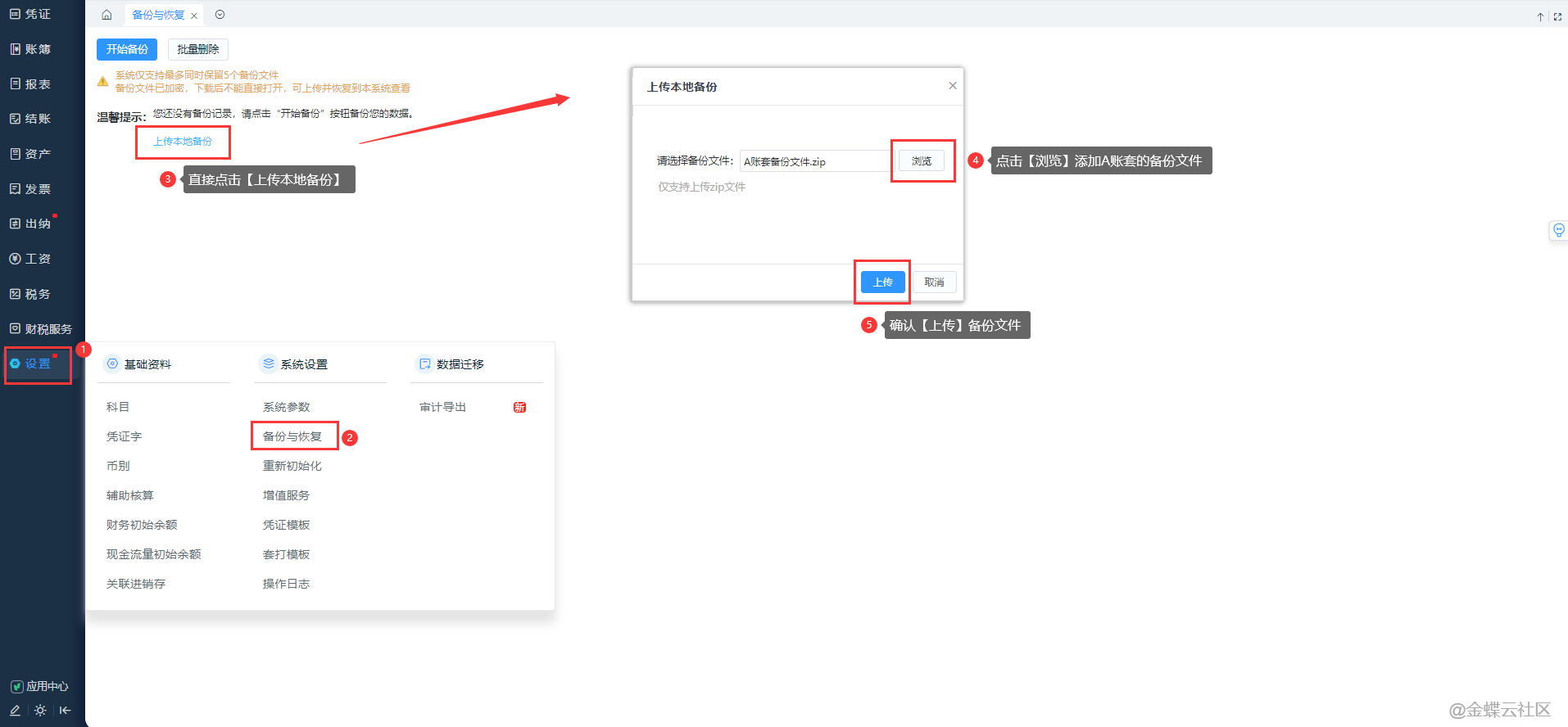Image resolution: width=1568 pixels, height=727 pixels.
Task: Close the 备份与恢复 tab
Action: (194, 16)
